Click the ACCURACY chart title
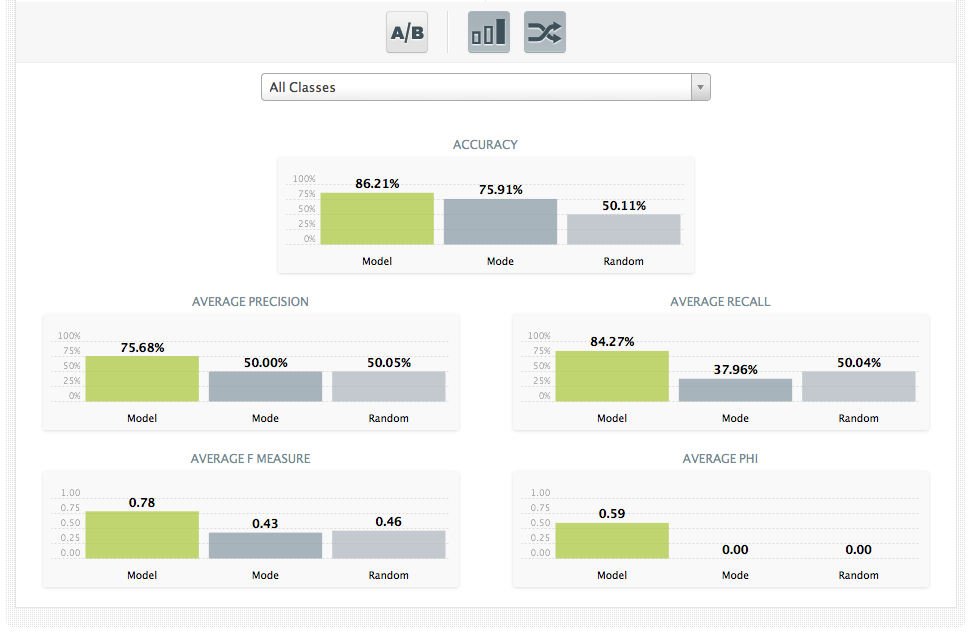The image size is (974, 642). 485,145
